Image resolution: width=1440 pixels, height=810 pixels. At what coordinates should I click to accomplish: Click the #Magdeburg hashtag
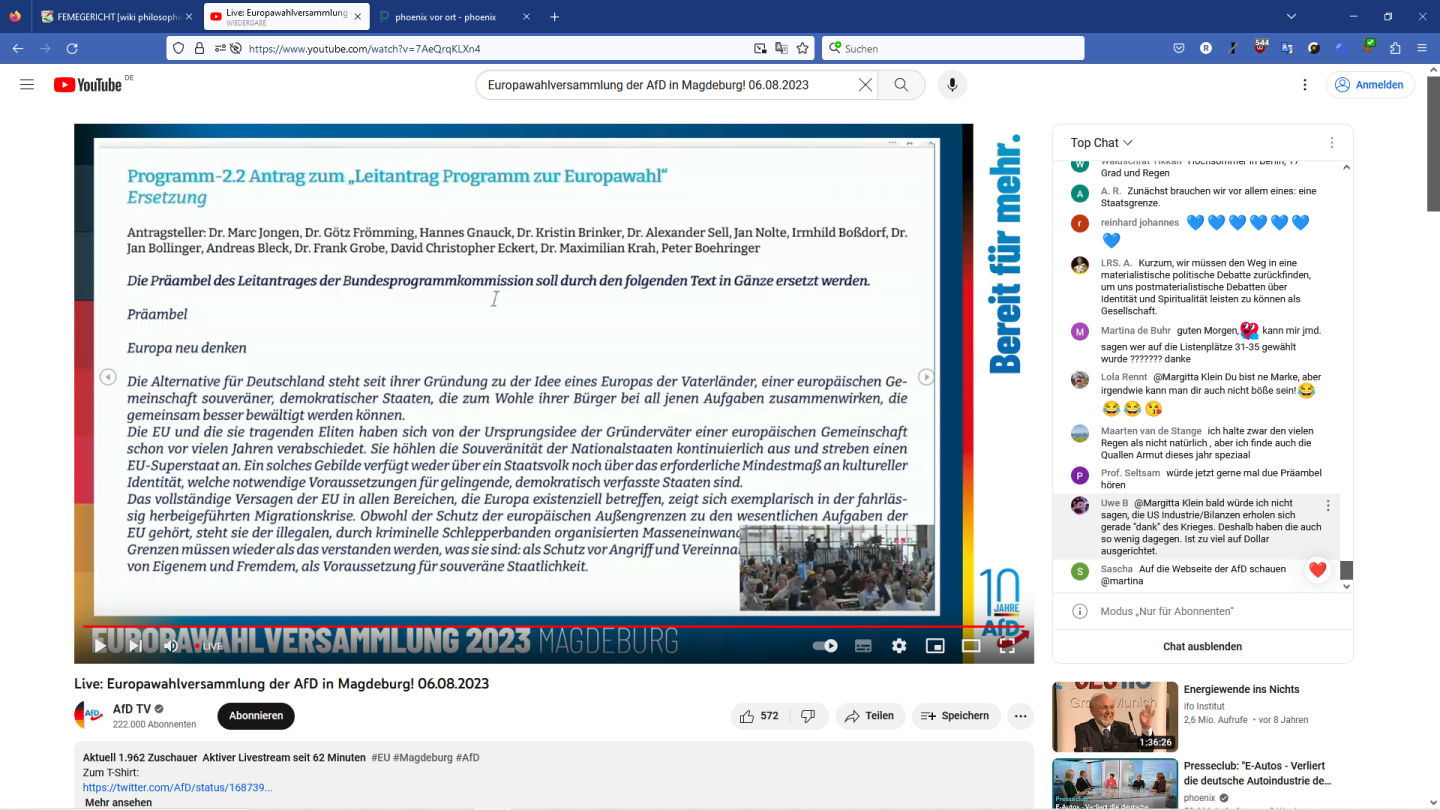[423, 758]
